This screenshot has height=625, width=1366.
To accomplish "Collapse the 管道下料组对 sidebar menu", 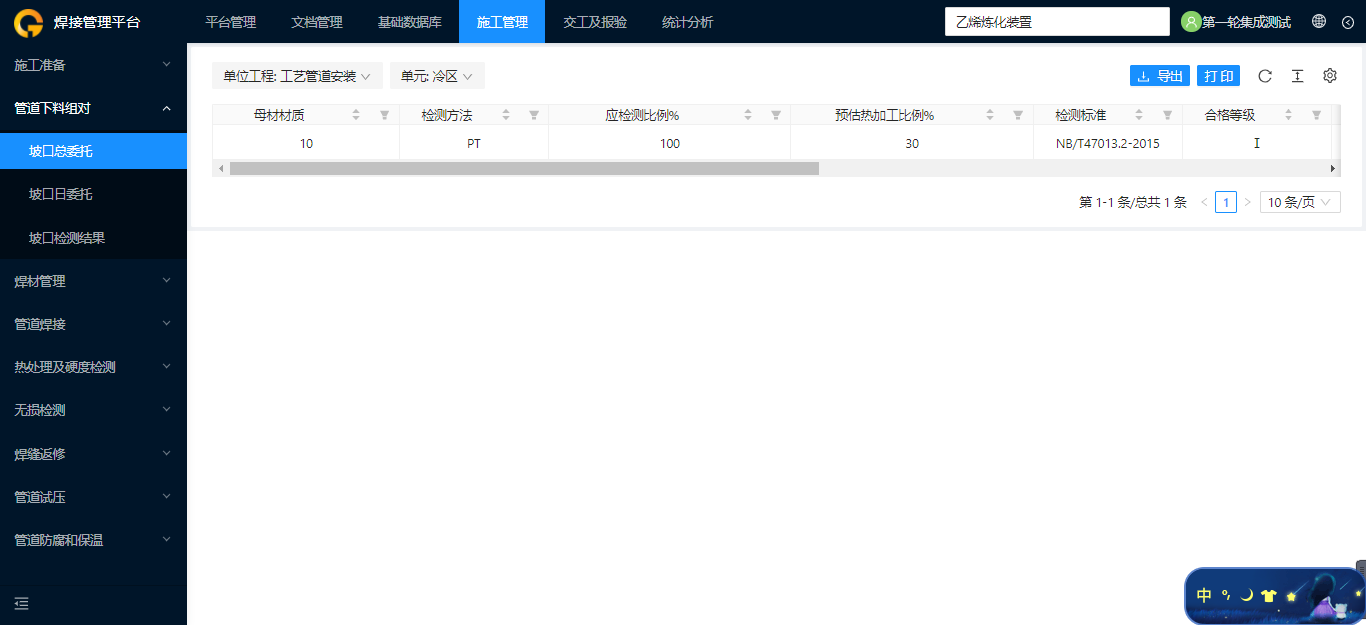I will point(93,108).
